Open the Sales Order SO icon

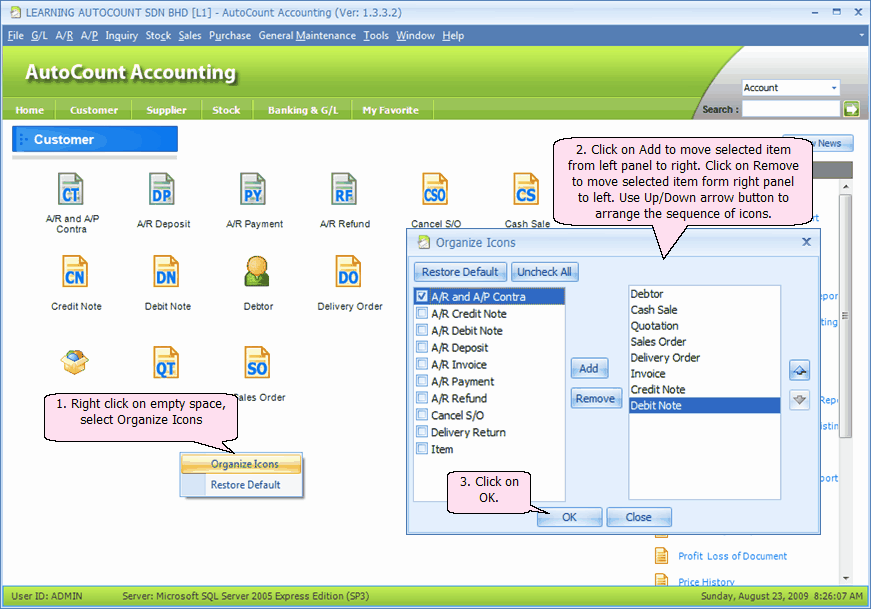257,362
